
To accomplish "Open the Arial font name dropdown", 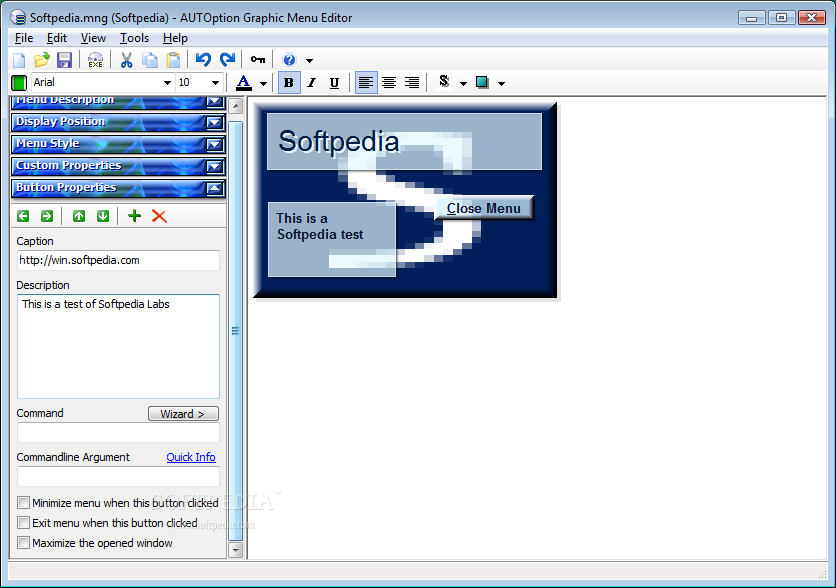I will point(167,83).
